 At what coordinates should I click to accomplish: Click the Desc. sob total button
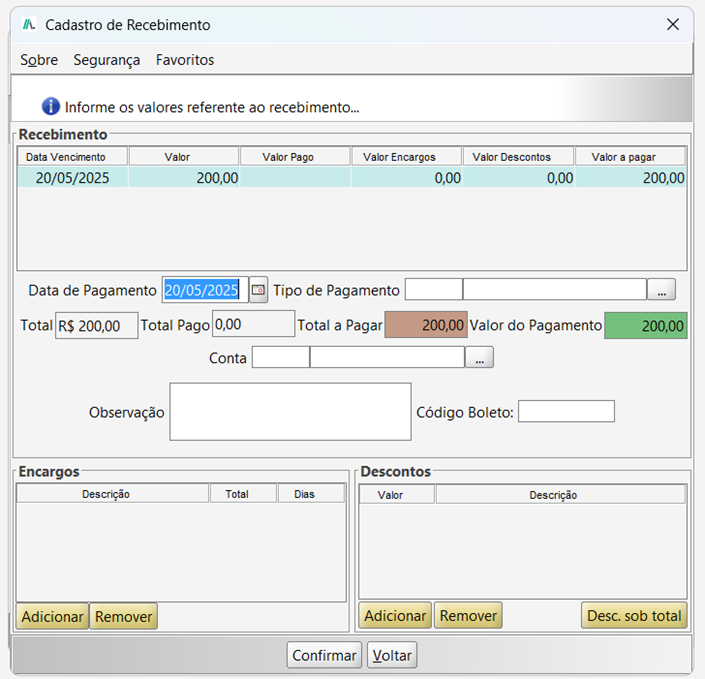(x=634, y=615)
